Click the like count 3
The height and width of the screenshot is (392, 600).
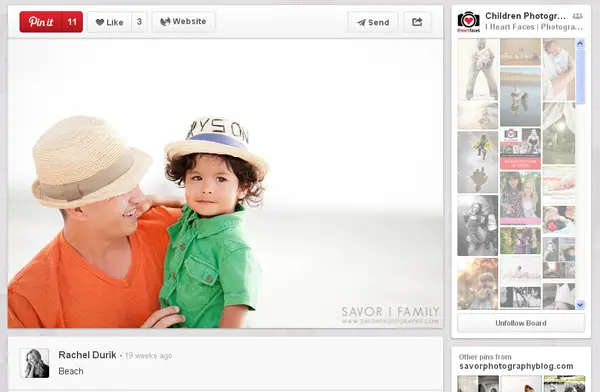point(139,22)
